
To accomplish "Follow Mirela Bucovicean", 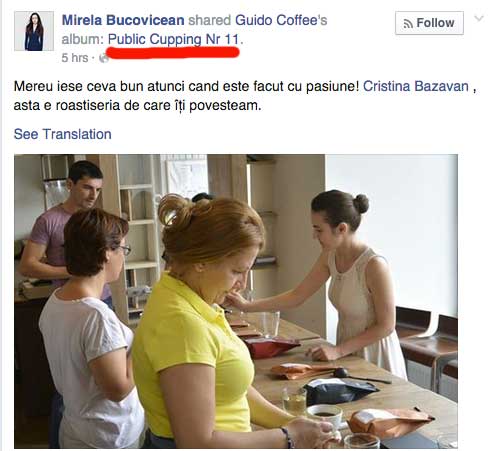I will click(x=429, y=23).
